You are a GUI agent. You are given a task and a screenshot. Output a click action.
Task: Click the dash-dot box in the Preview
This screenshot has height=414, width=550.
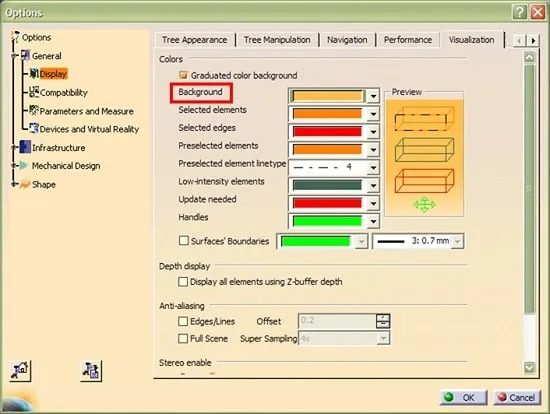424,119
